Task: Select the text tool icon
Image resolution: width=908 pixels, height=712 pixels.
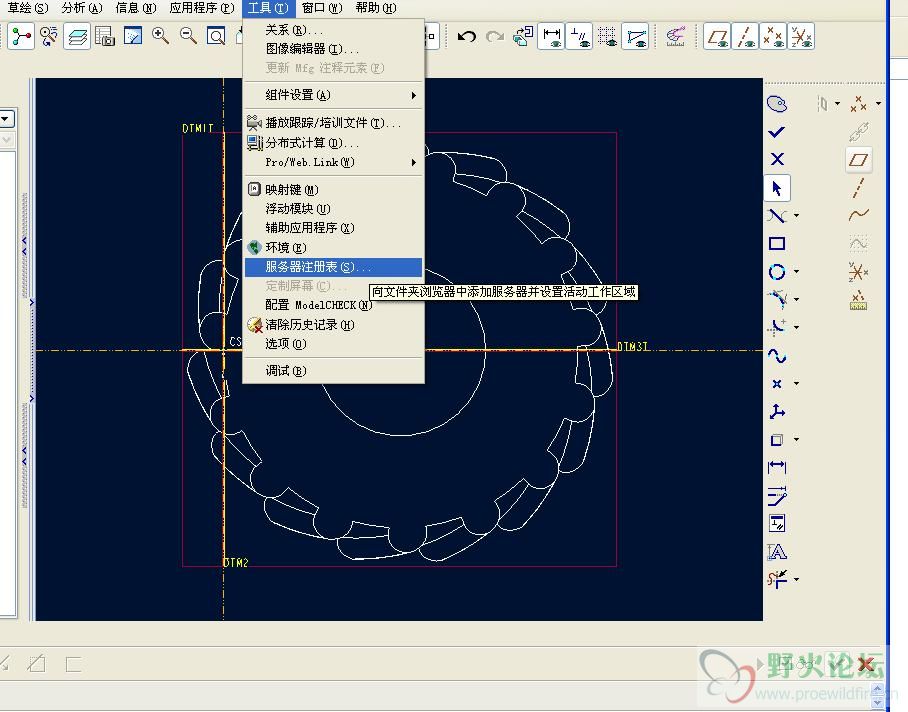Action: (x=777, y=552)
